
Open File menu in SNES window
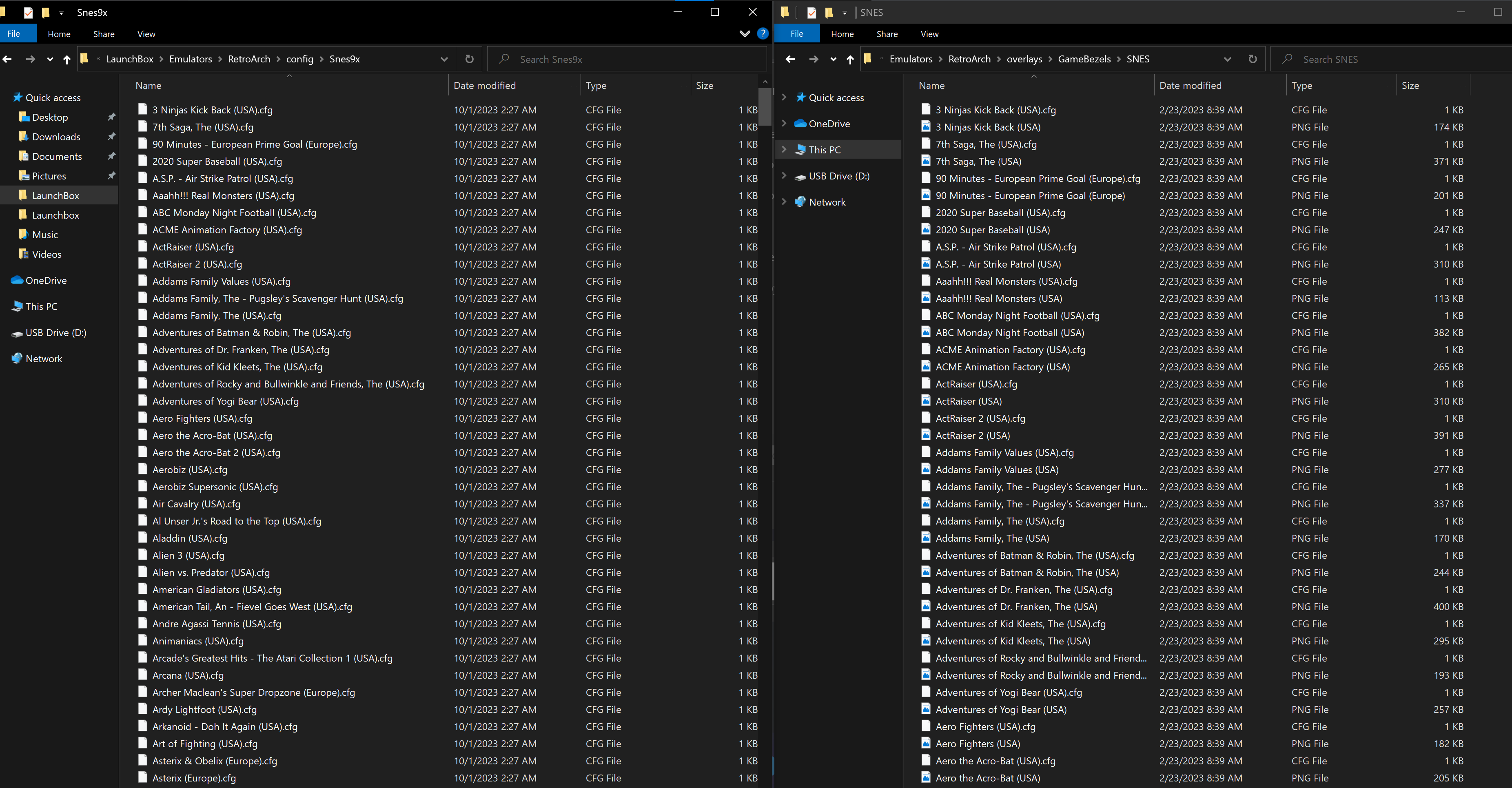pyautogui.click(x=796, y=34)
